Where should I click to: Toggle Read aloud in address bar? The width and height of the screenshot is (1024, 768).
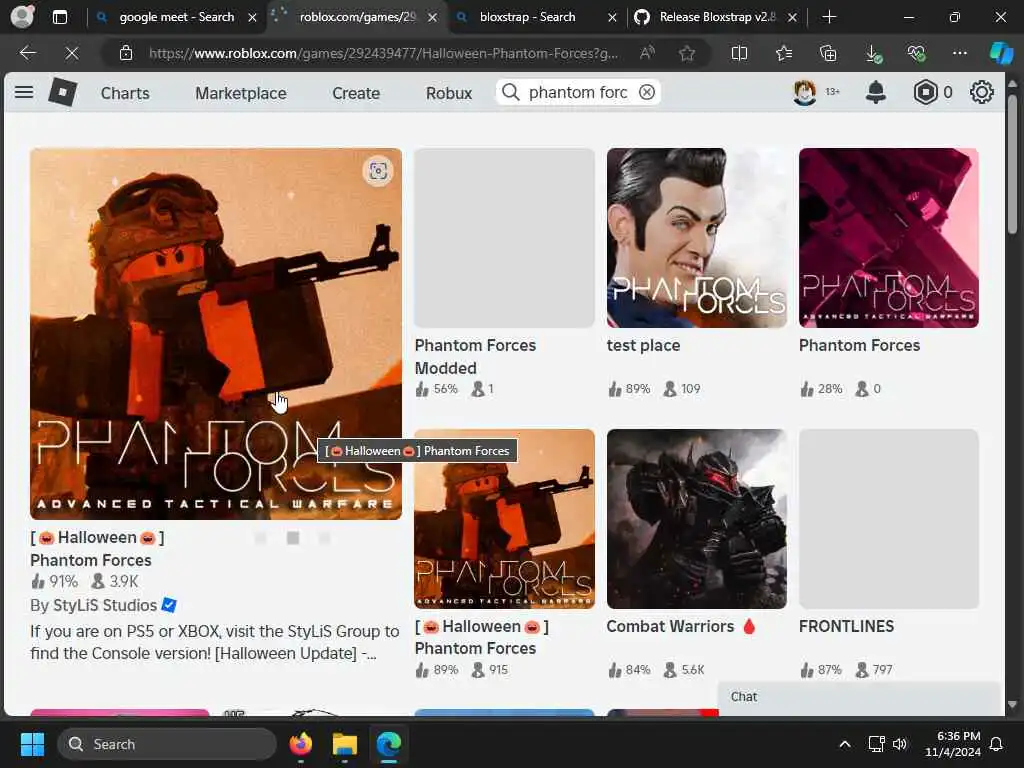[x=647, y=53]
